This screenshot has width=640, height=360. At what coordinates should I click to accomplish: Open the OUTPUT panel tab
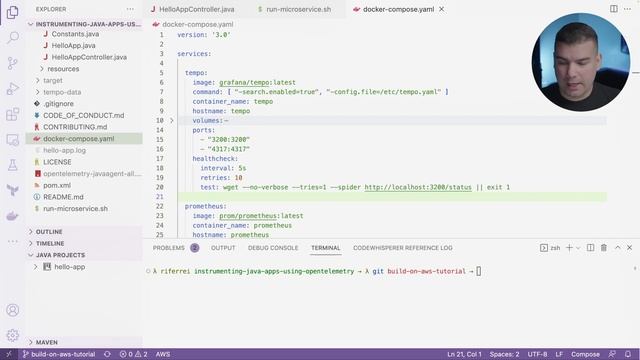click(x=223, y=248)
